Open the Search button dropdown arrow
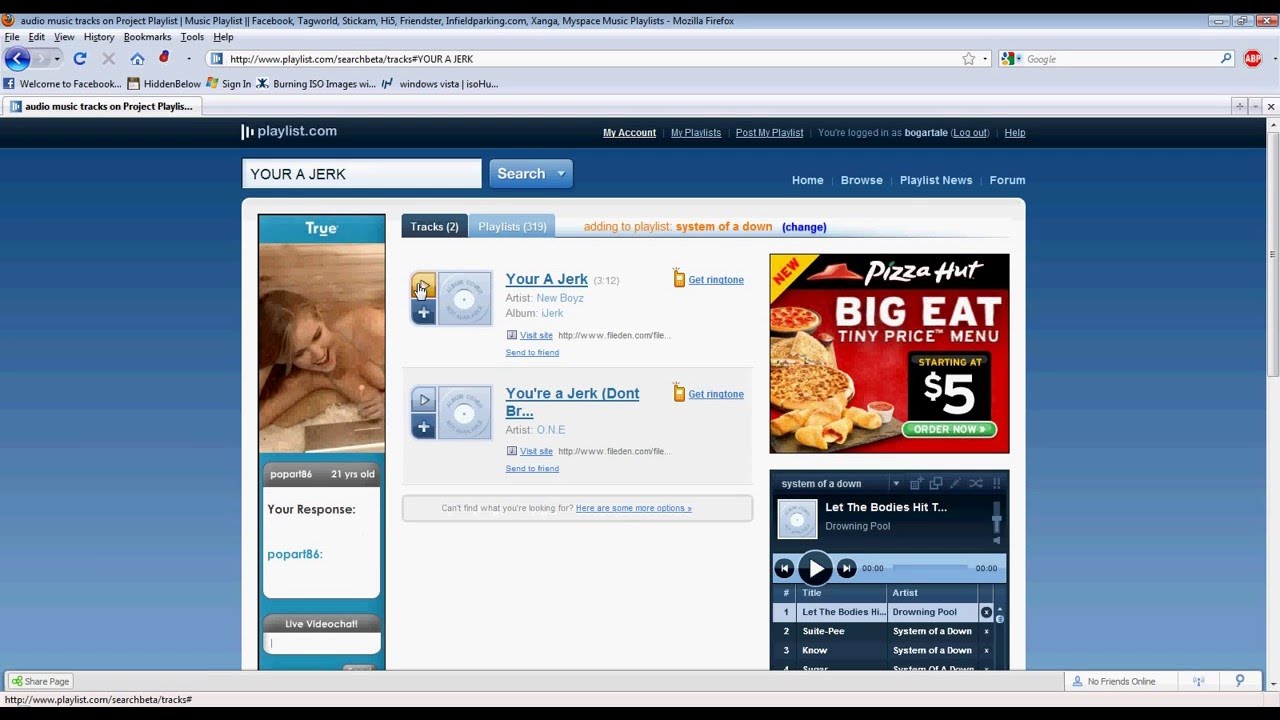Screen dimensions: 1280x720 tap(561, 174)
